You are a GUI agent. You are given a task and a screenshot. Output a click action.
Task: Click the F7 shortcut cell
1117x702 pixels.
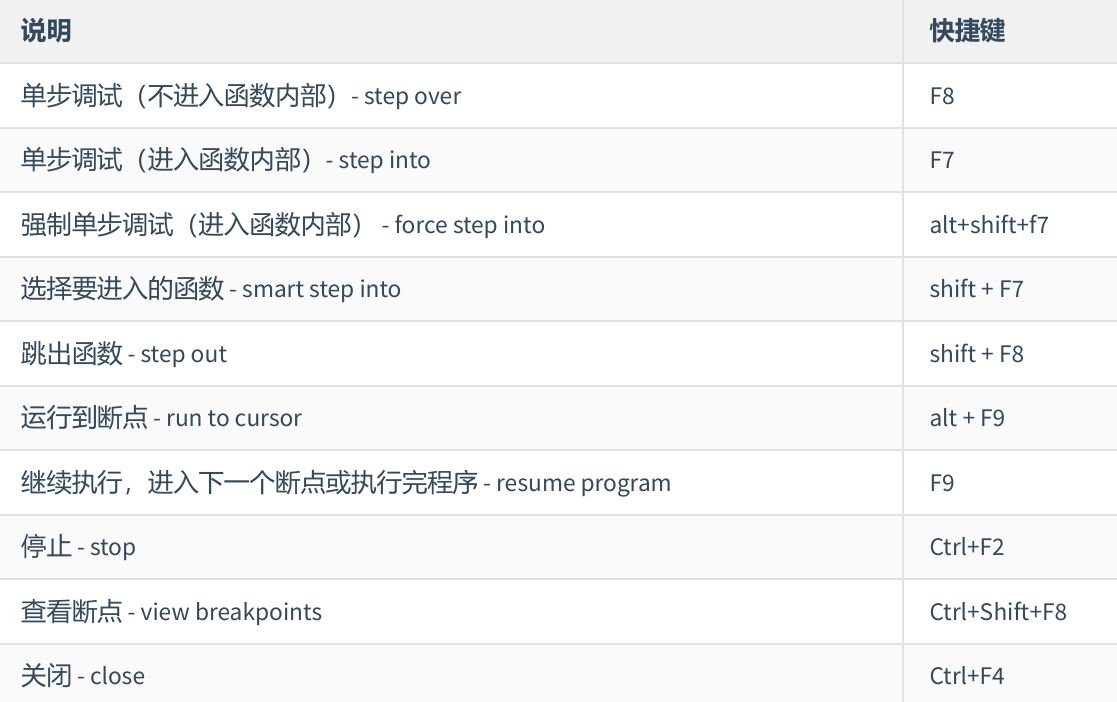pos(942,160)
